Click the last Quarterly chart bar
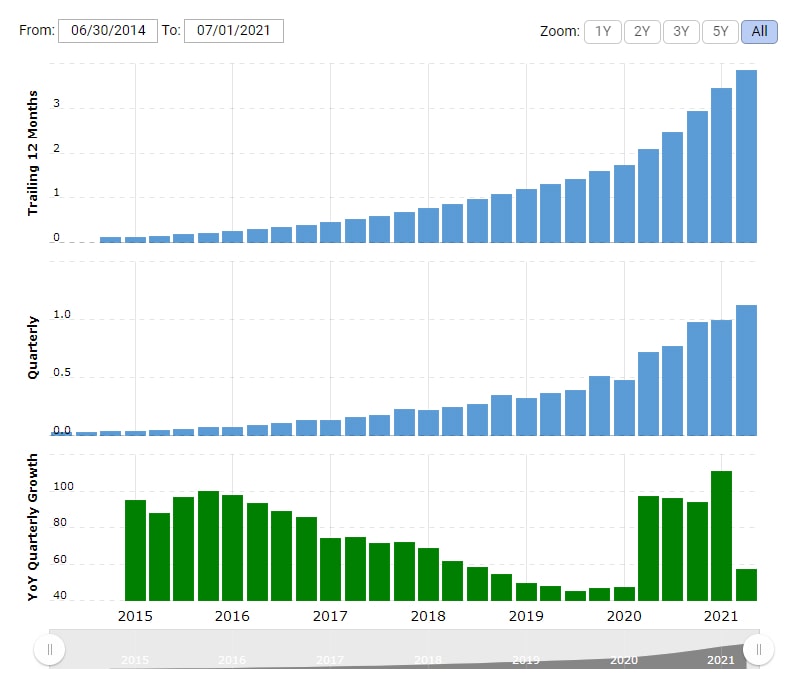 (746, 370)
